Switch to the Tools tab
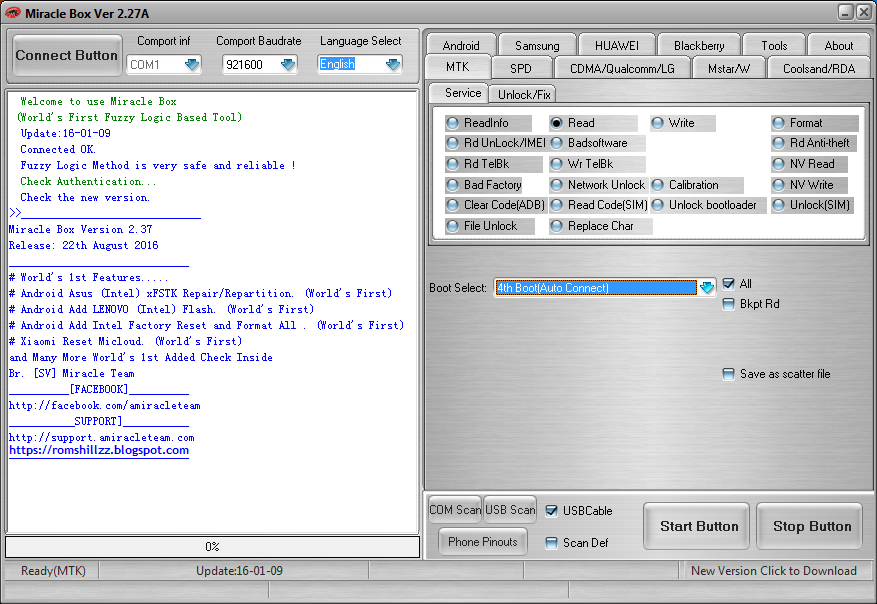The height and width of the screenshot is (604, 877). [x=774, y=45]
